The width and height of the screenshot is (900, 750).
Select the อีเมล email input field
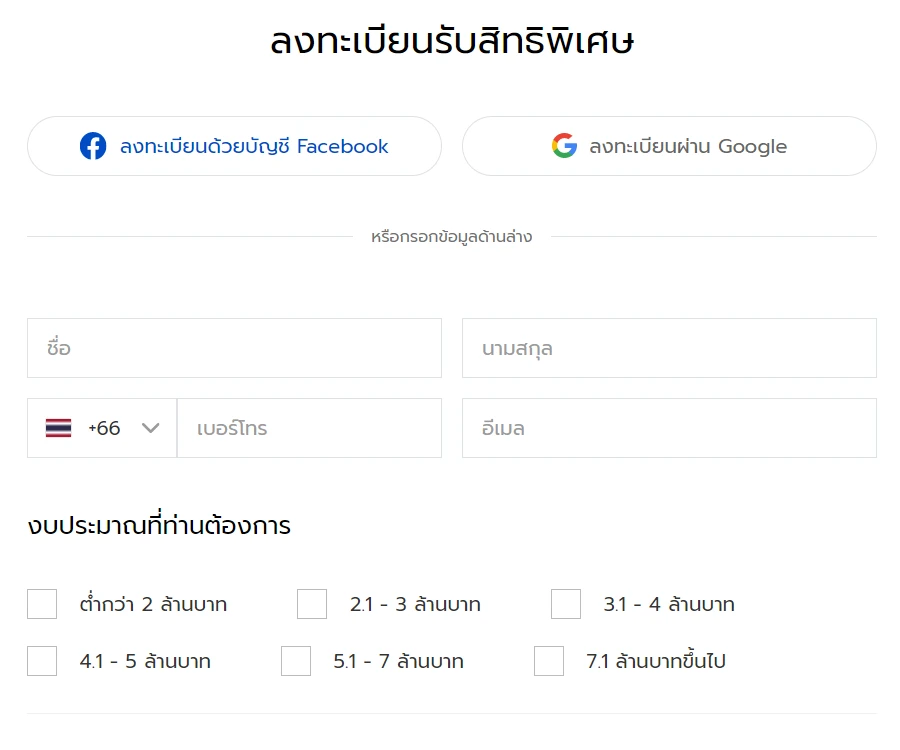(x=669, y=428)
